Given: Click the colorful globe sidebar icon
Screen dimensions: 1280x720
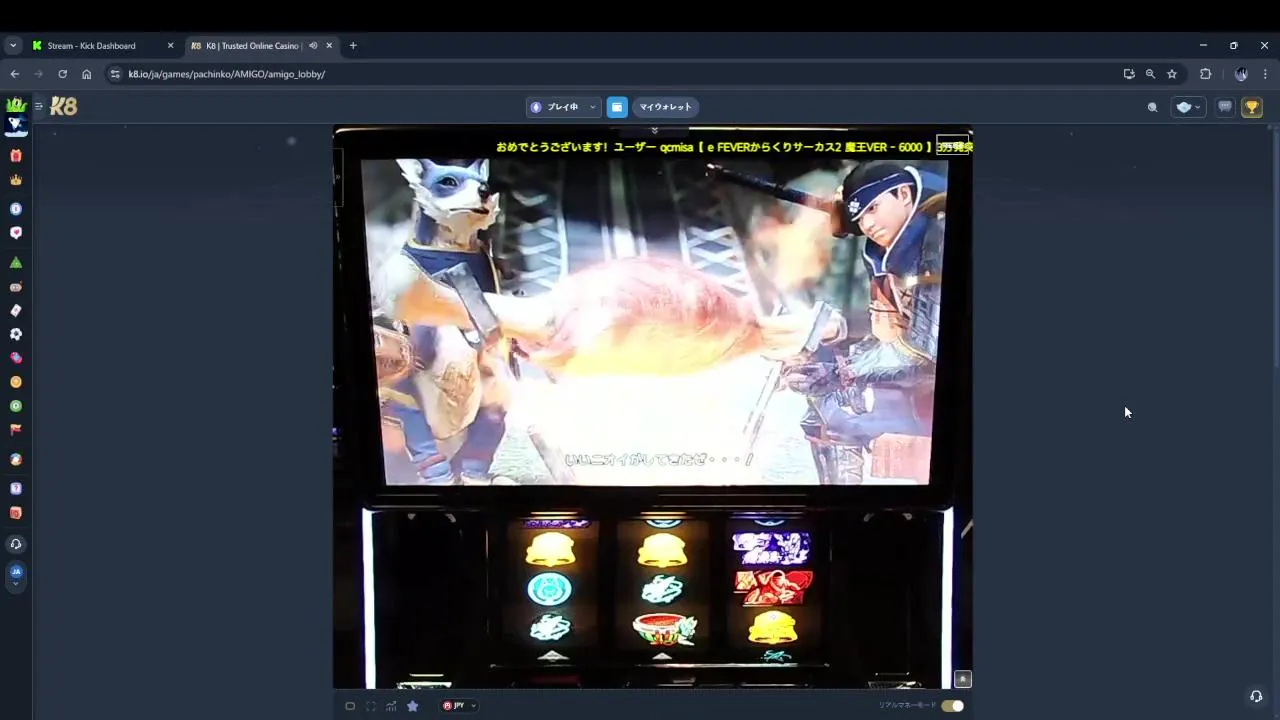Looking at the screenshot, I should coord(16,460).
